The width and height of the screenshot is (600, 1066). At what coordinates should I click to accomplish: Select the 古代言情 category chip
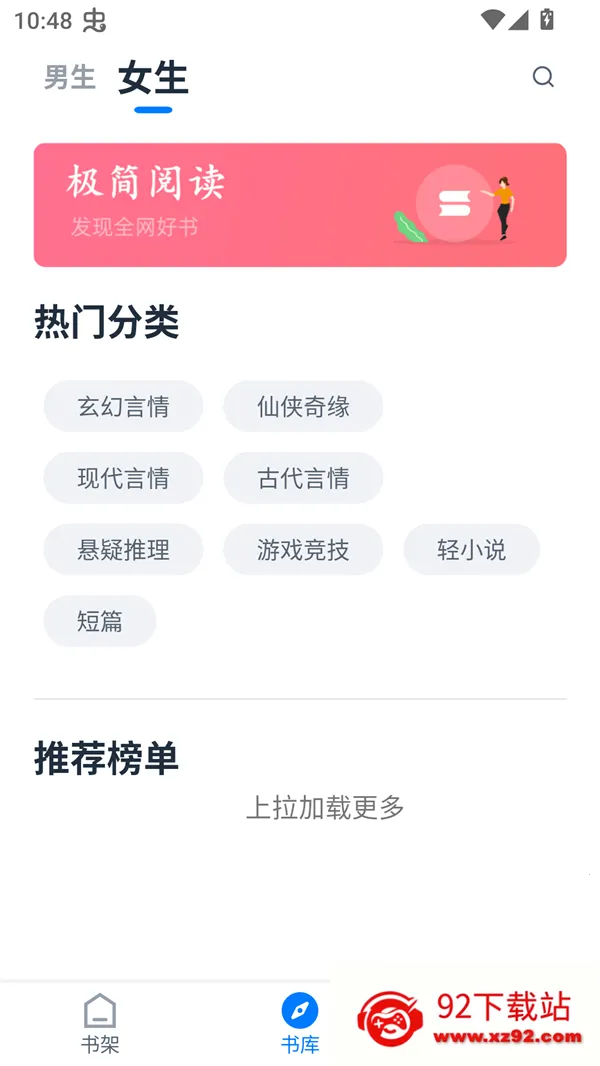point(303,478)
